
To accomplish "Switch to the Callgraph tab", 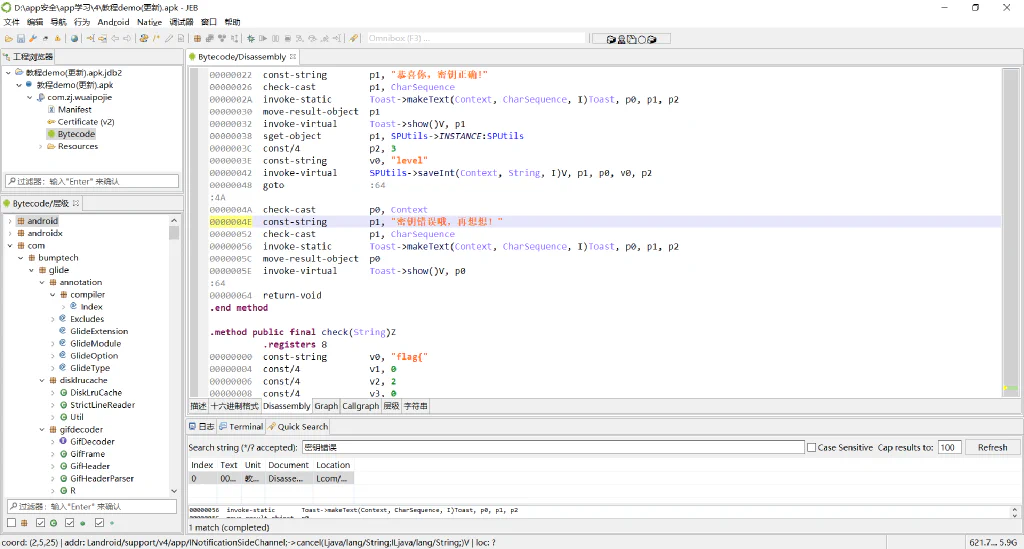I will pos(360,406).
